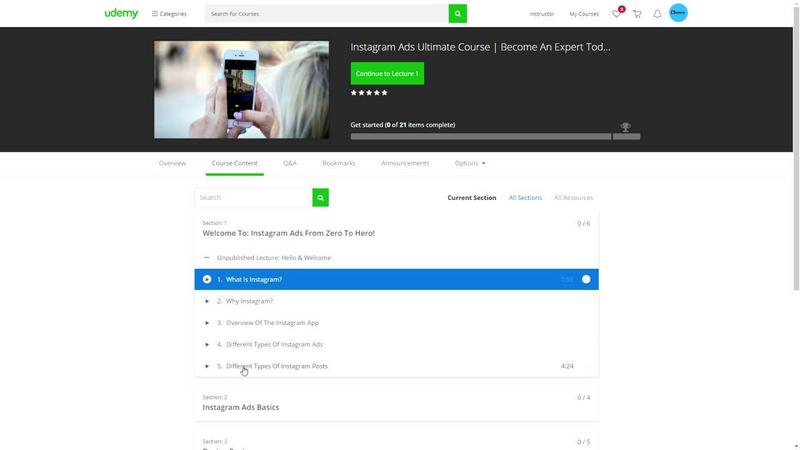Open lecture 2 Why Instagram?

click(x=249, y=301)
